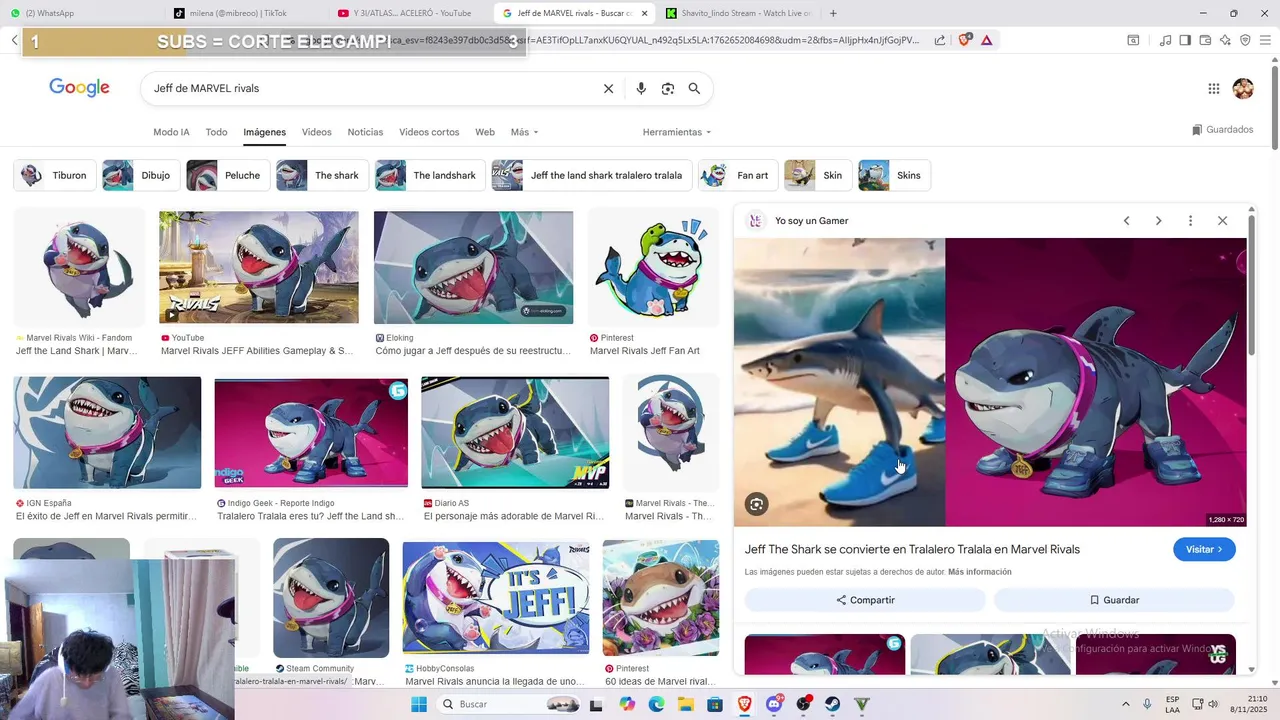The width and height of the screenshot is (1280, 720).
Task: Open the Diario AS MVP thumbnail
Action: (515, 433)
